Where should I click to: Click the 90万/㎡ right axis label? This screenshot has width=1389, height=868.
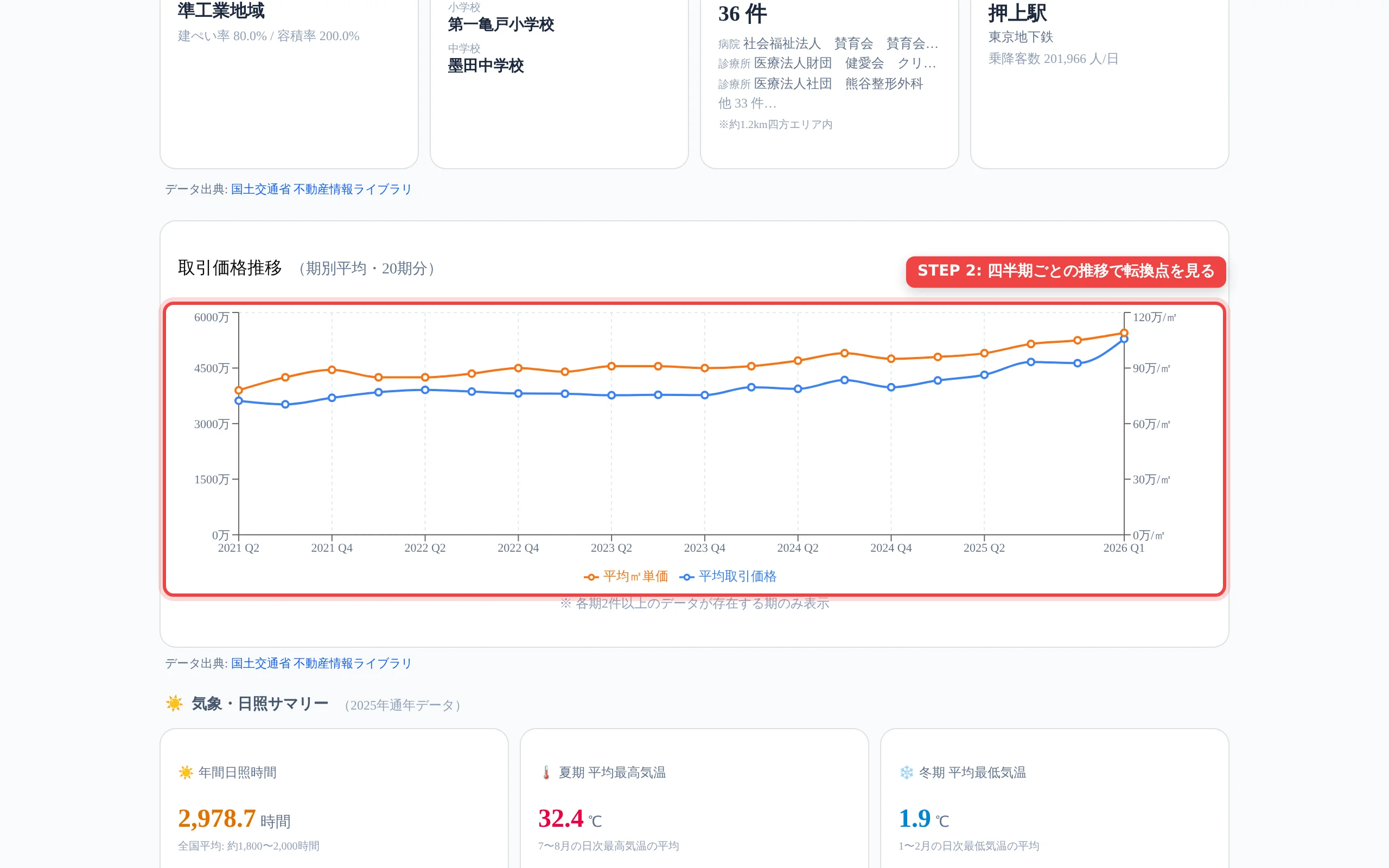(1151, 368)
